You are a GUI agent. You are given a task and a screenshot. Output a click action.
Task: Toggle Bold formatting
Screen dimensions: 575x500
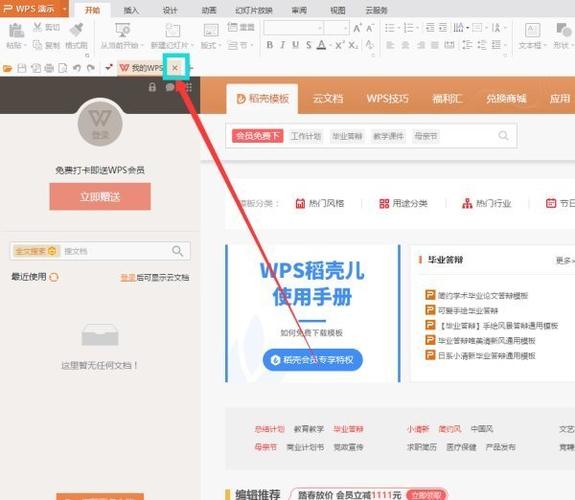coord(270,45)
